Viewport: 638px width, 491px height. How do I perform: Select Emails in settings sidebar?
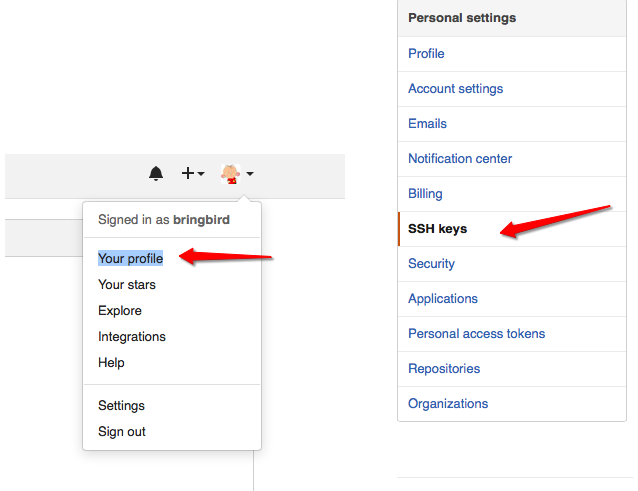pyautogui.click(x=427, y=123)
